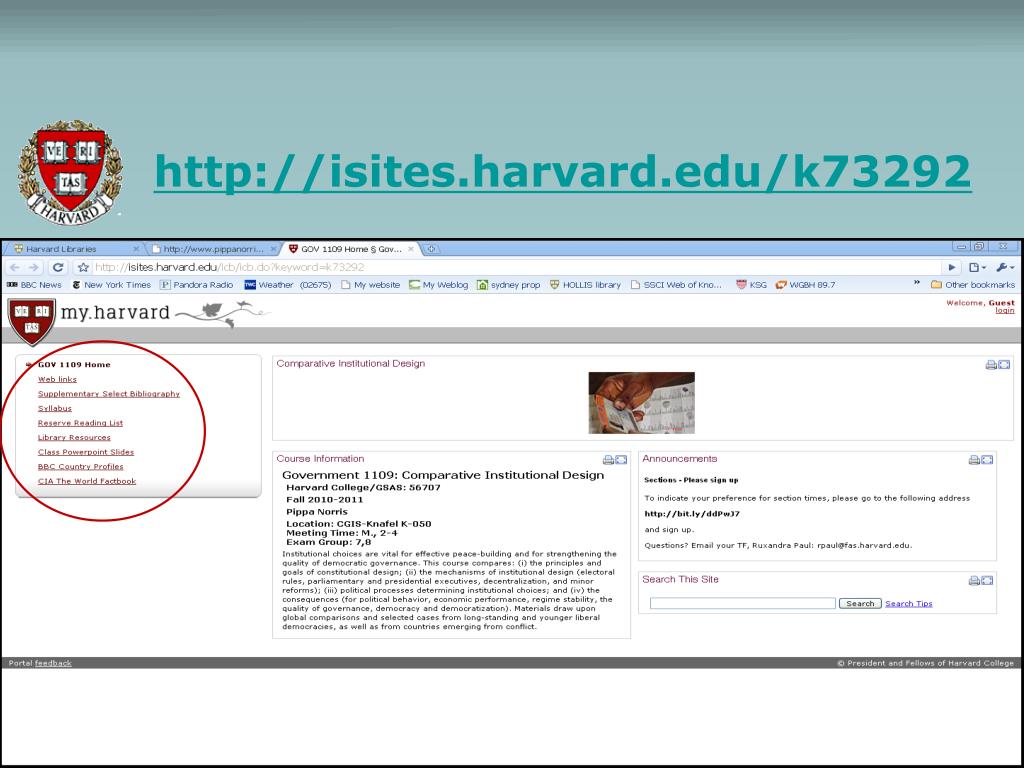1024x768 pixels.
Task: Click the Search This Site text field
Action: (x=743, y=603)
